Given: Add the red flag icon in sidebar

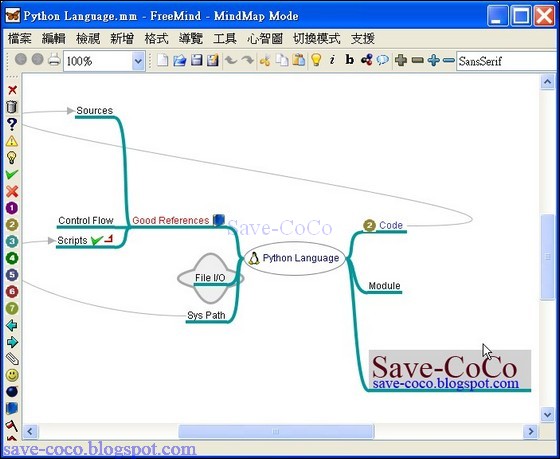Looking at the screenshot, I should (12, 425).
